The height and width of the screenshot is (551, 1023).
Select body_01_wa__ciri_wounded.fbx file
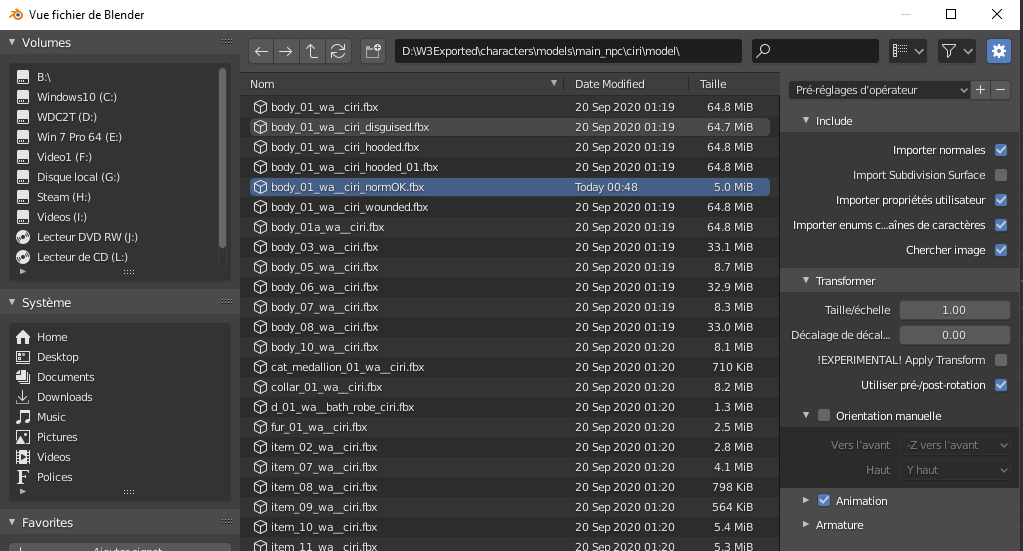510,207
